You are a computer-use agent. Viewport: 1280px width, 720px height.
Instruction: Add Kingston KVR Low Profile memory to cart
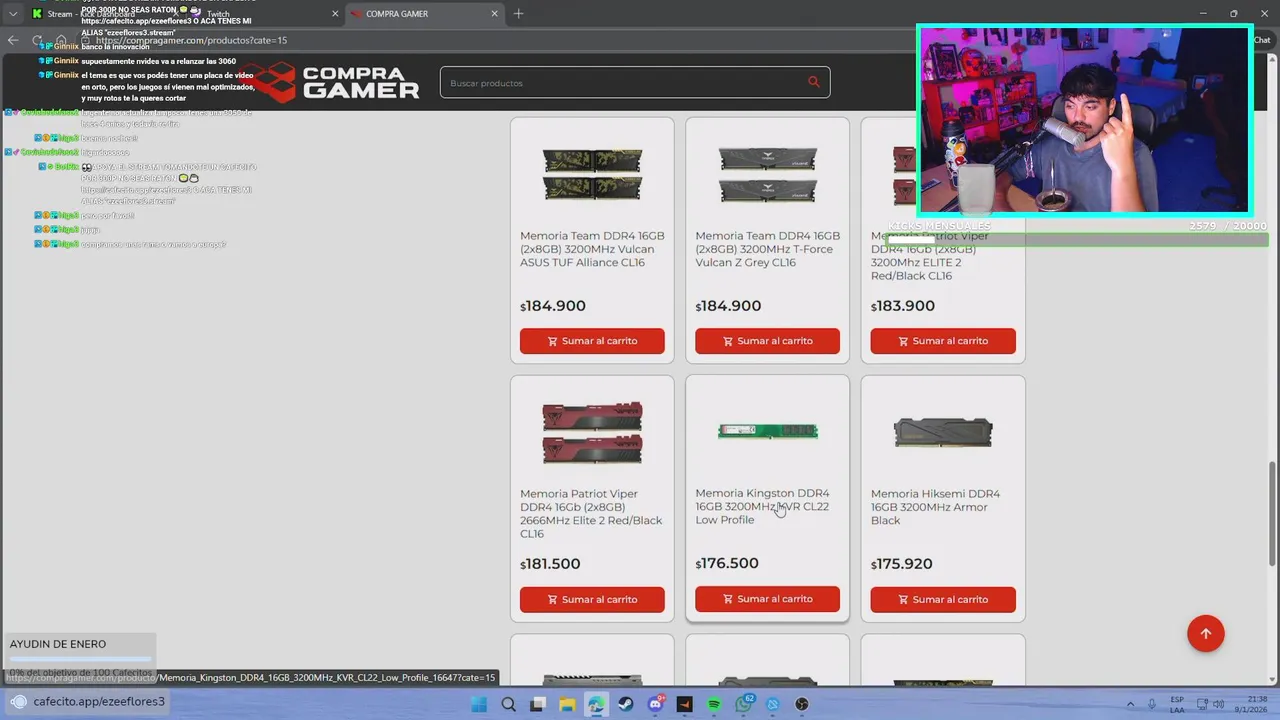[767, 599]
